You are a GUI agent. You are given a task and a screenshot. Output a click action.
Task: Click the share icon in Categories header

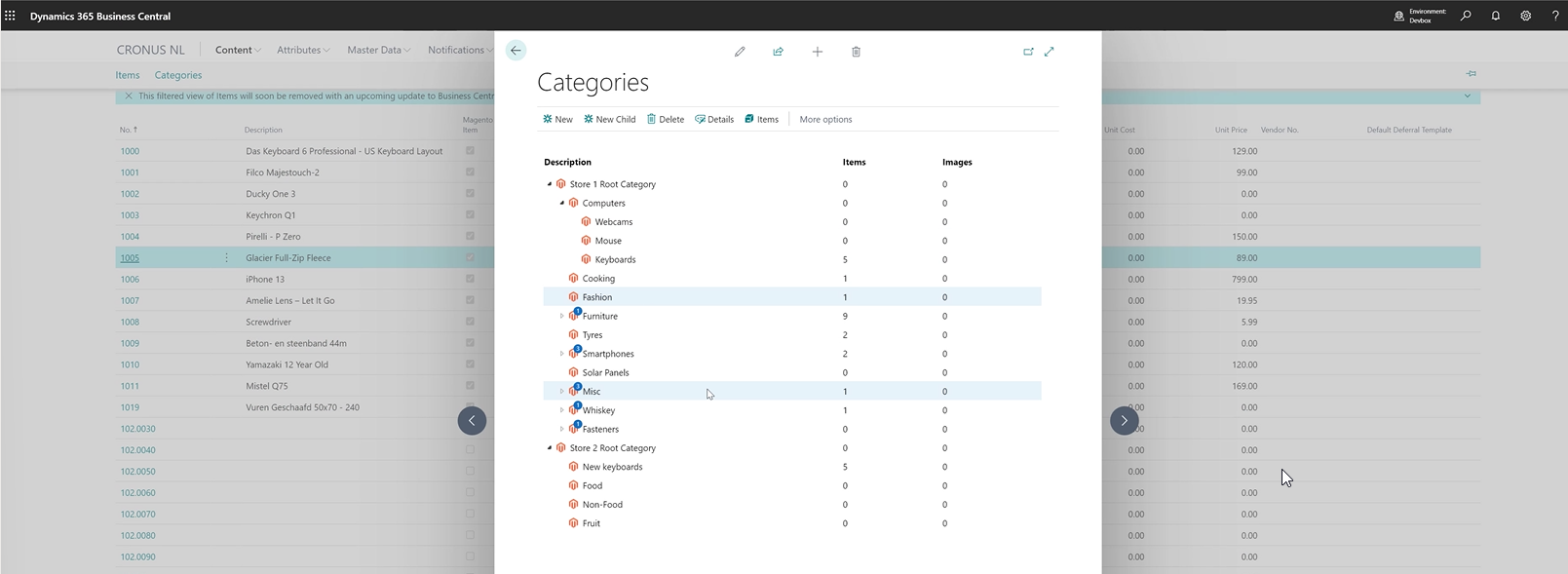tap(778, 52)
